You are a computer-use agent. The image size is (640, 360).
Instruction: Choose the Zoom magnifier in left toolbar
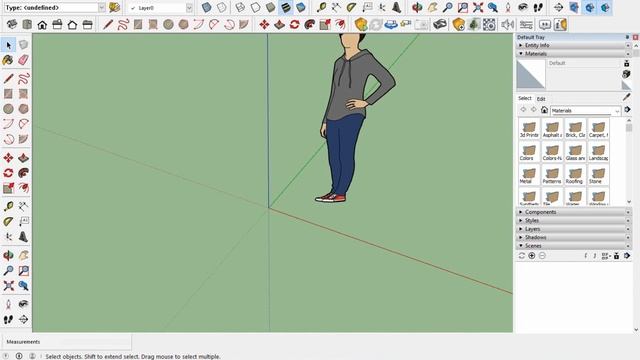[8, 271]
